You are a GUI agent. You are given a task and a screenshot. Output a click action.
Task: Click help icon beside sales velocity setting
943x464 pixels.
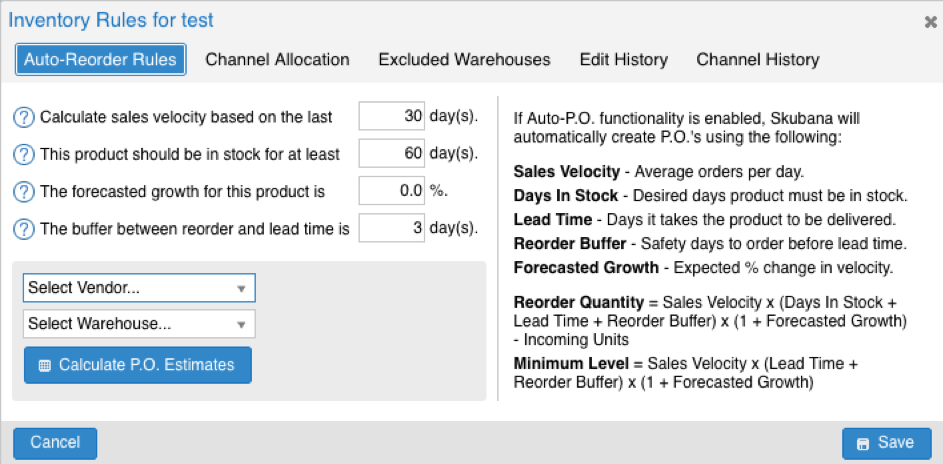24,117
